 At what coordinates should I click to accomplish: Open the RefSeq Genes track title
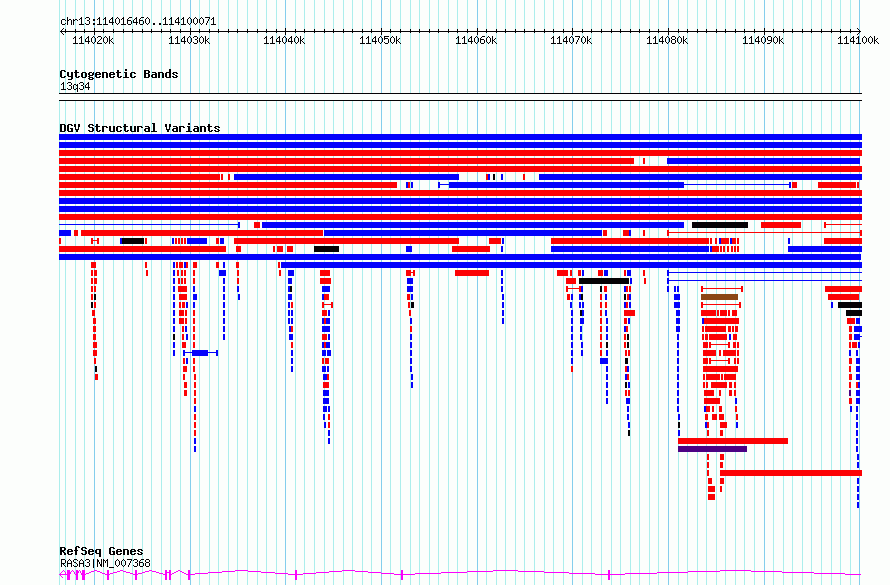[101, 551]
